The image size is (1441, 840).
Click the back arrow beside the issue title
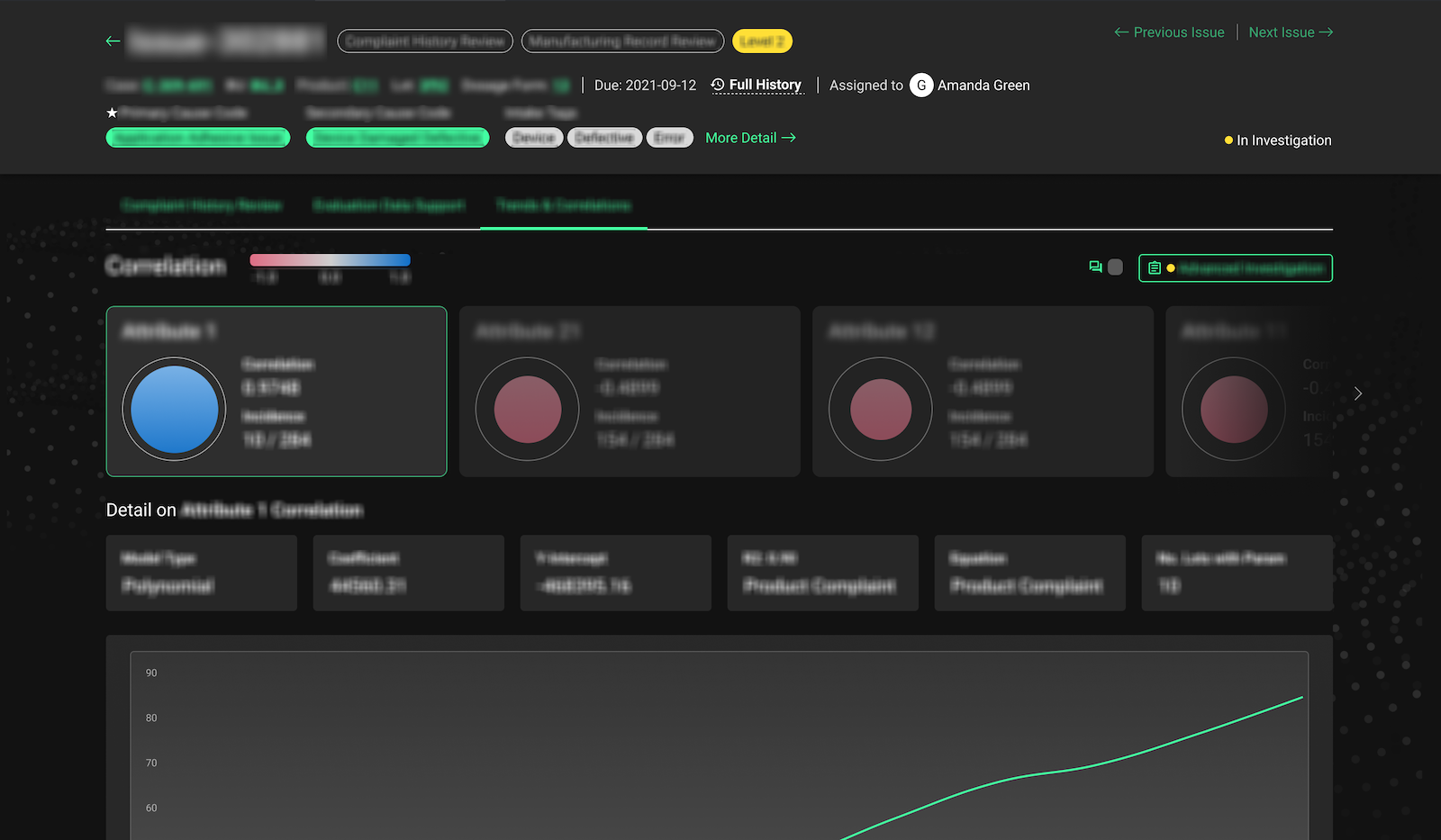tap(113, 41)
